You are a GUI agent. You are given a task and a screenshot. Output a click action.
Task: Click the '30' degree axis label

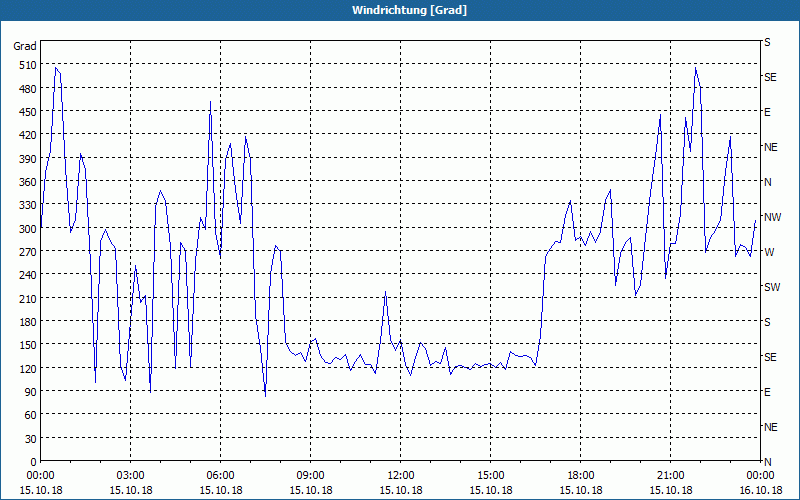point(31,439)
